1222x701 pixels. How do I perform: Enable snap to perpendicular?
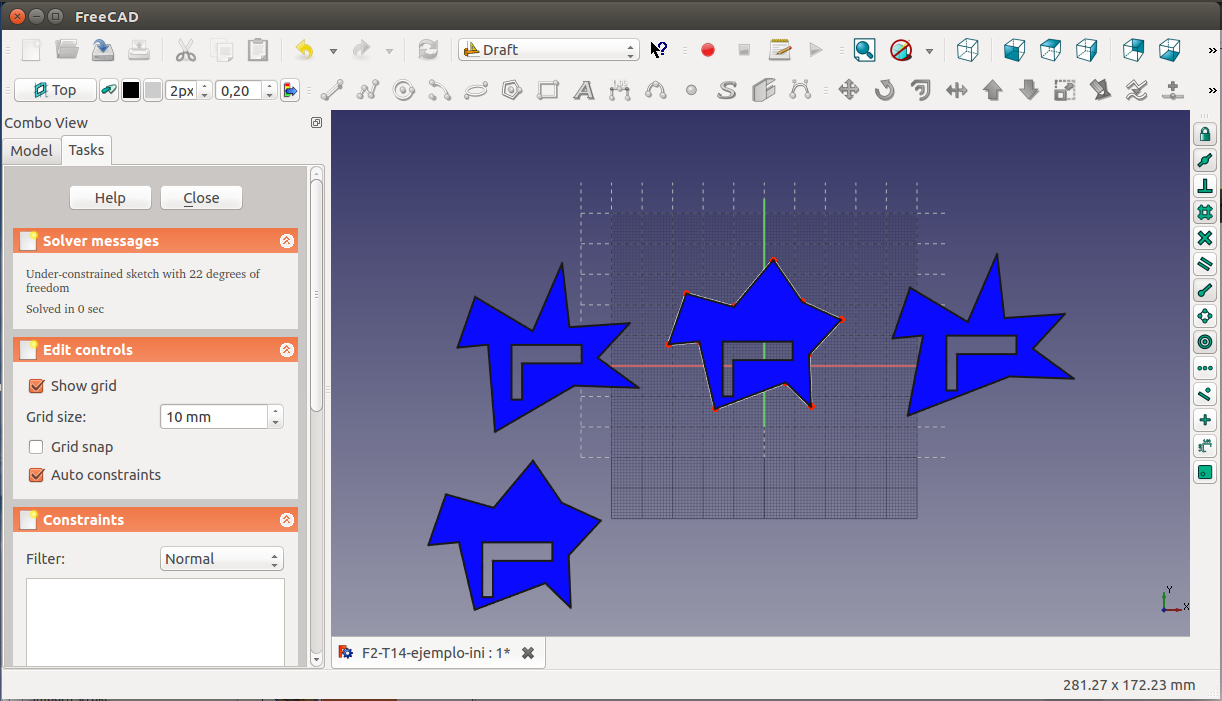(x=1205, y=187)
